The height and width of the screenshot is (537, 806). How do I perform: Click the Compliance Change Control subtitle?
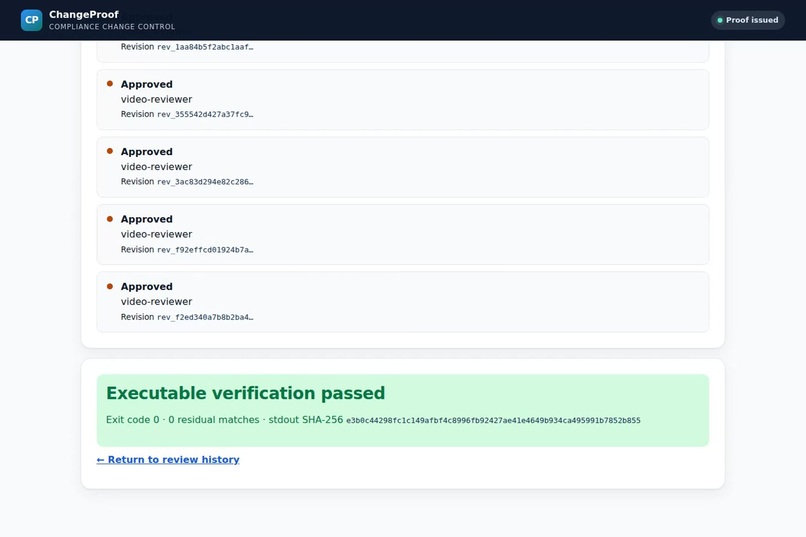tap(112, 27)
